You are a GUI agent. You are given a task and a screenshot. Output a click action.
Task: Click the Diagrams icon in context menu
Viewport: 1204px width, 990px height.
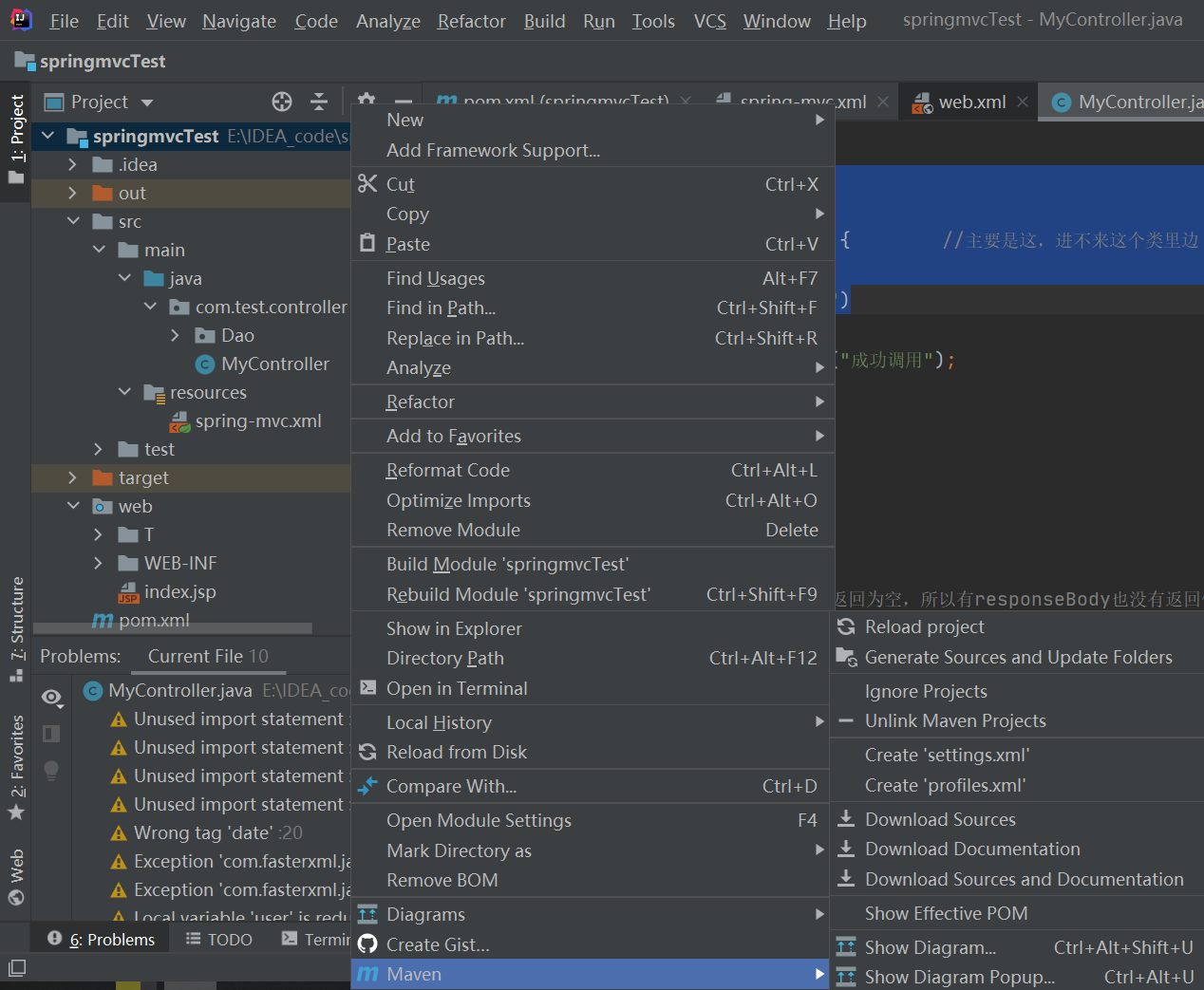[x=367, y=914]
